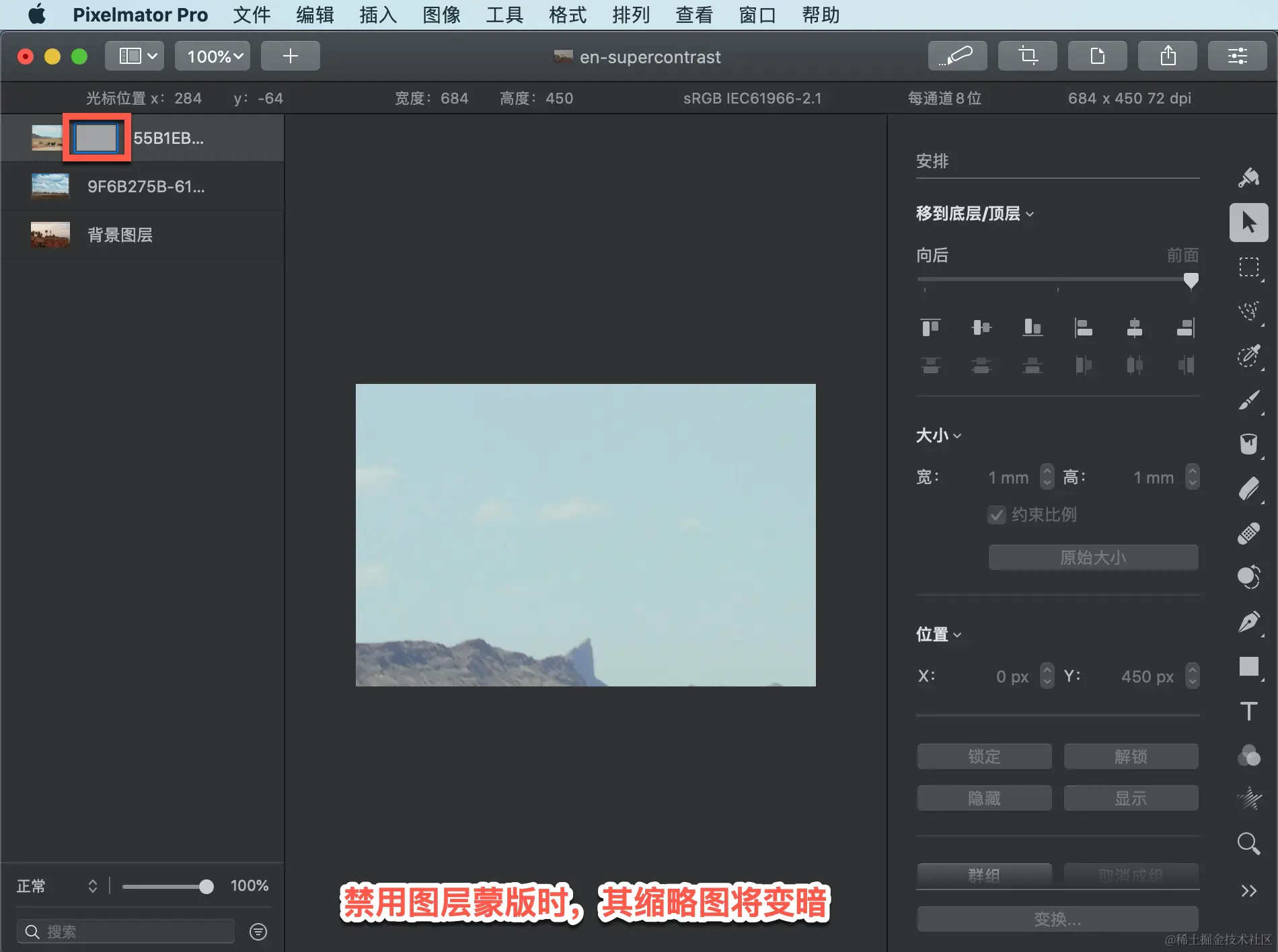1278x952 pixels.
Task: Select the Free Selection lasso tool
Action: click(1249, 311)
